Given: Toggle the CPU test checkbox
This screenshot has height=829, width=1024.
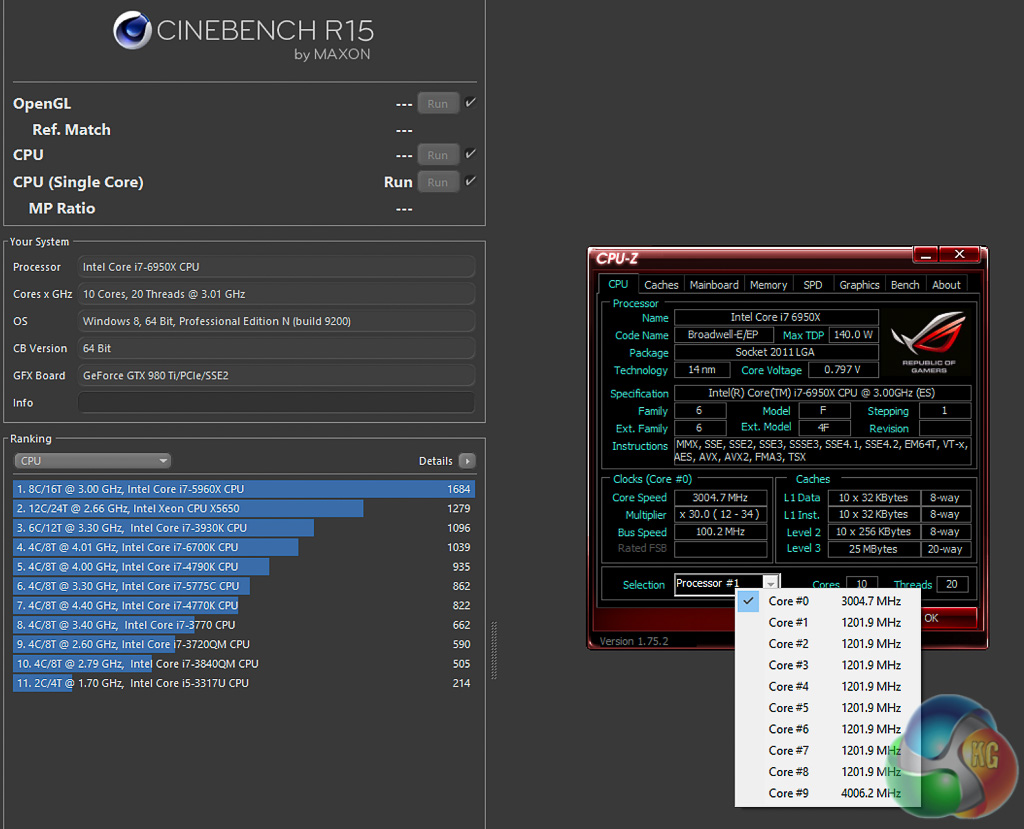Looking at the screenshot, I should [x=471, y=155].
